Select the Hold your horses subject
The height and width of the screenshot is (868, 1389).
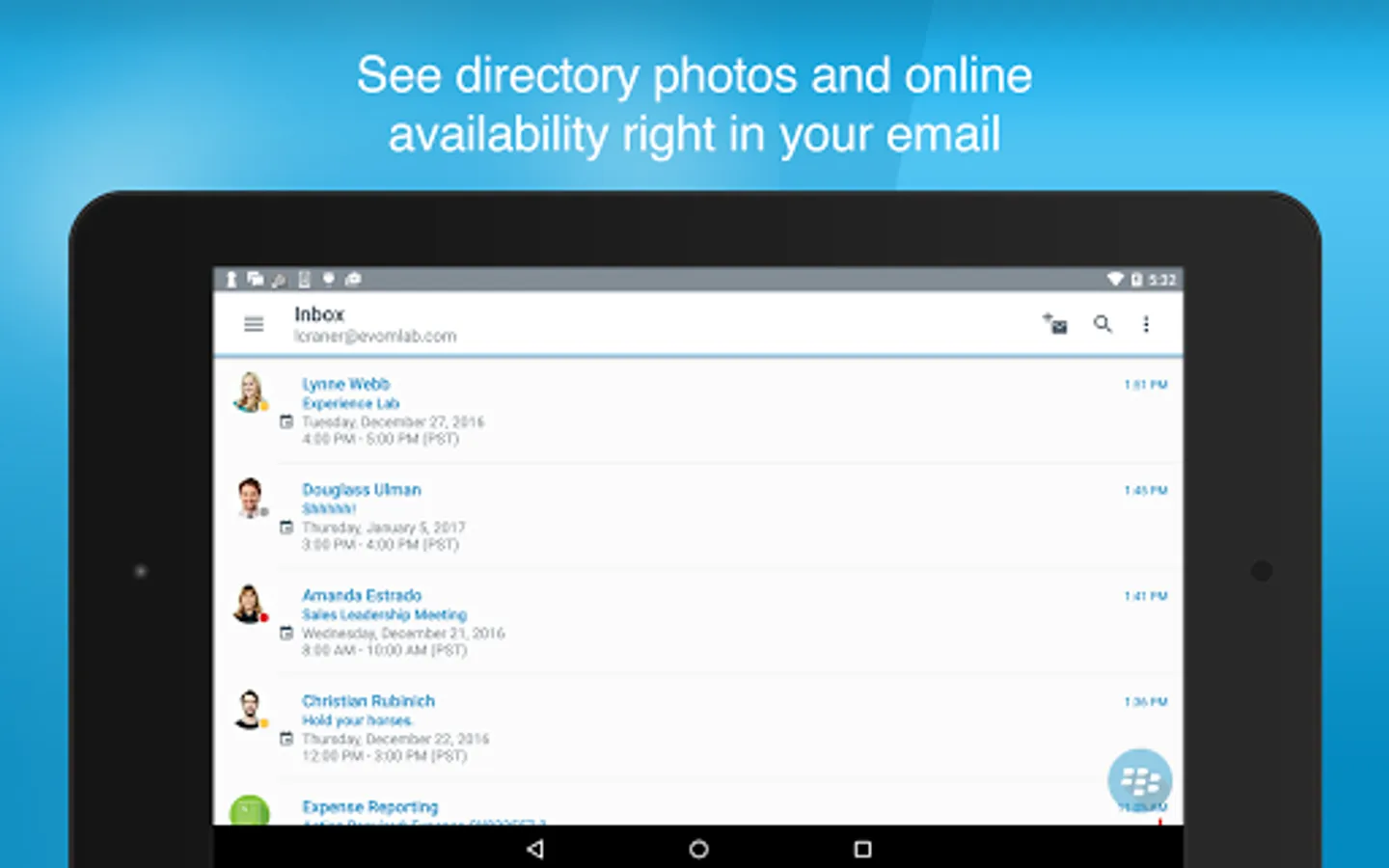pos(357,720)
